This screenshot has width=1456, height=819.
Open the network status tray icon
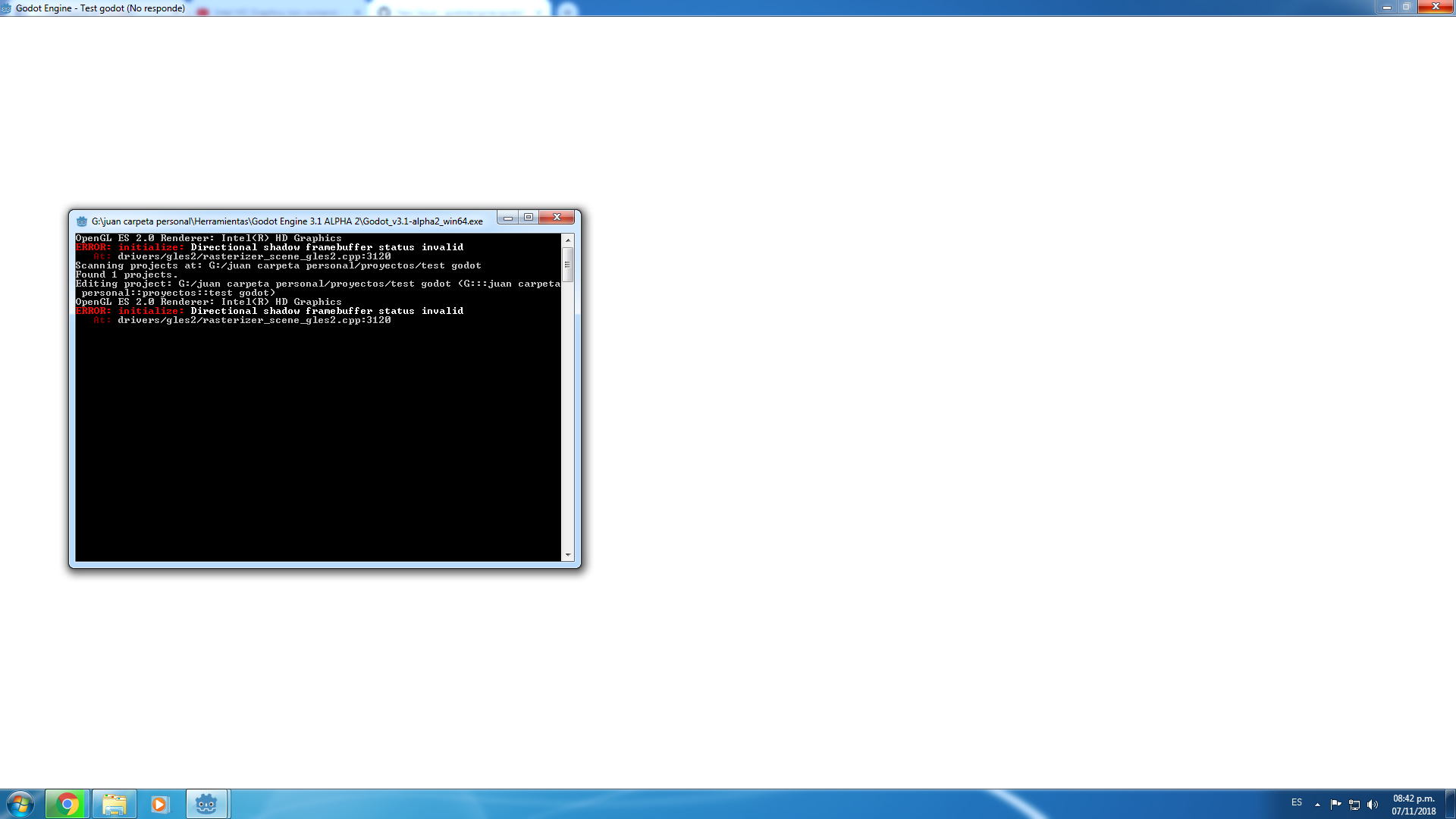pos(1354,804)
